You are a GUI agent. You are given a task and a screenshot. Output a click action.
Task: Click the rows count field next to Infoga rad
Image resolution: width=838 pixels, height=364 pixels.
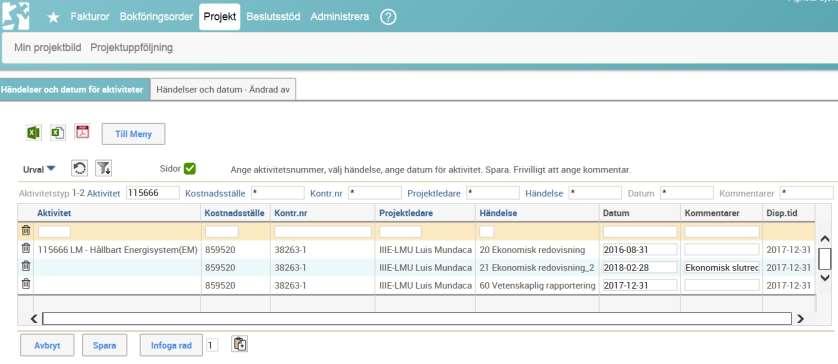tap(212, 345)
